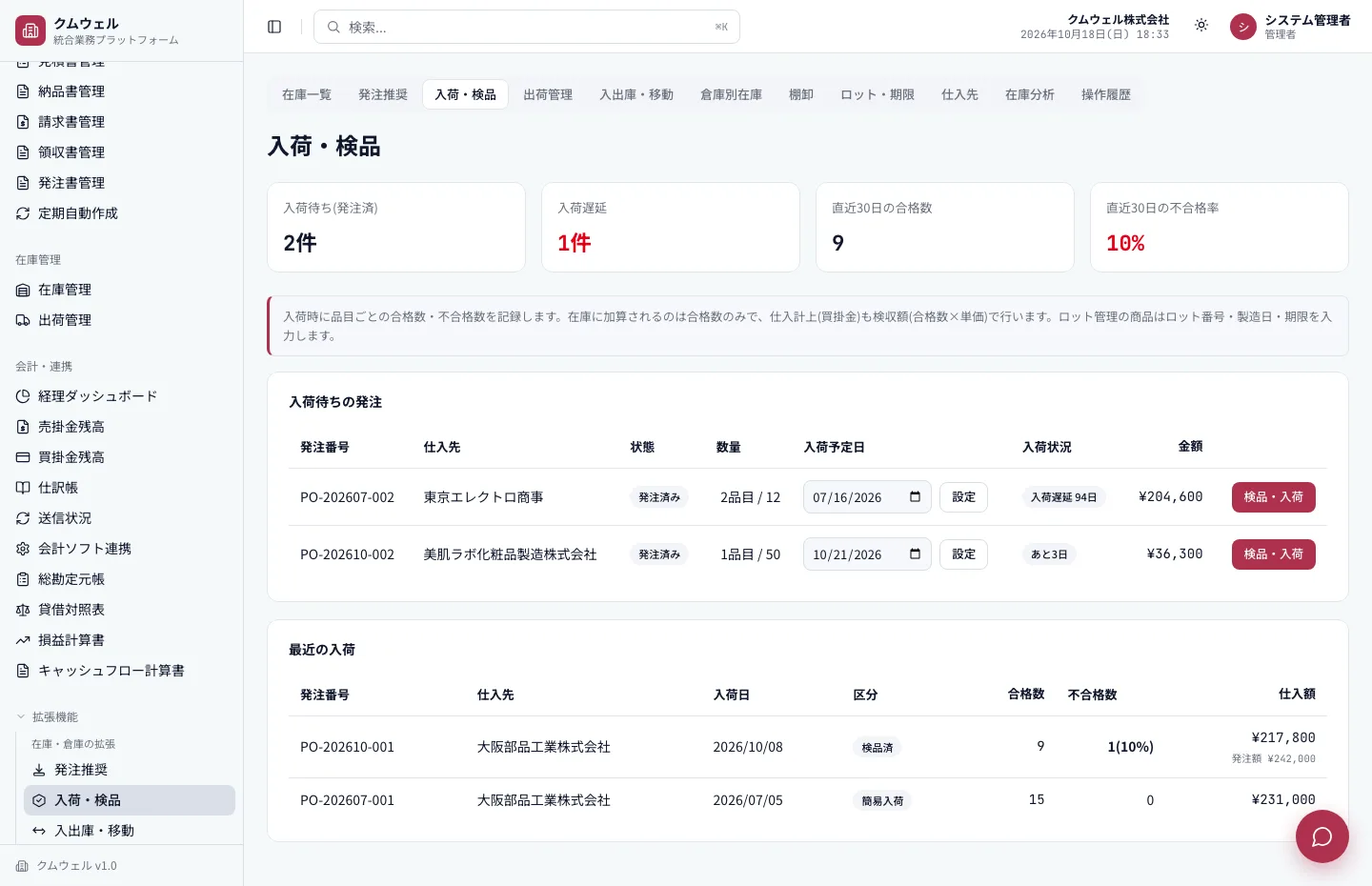This screenshot has height=886, width=1372.
Task: Open the システム管理者 user menu
Action: (x=1291, y=27)
